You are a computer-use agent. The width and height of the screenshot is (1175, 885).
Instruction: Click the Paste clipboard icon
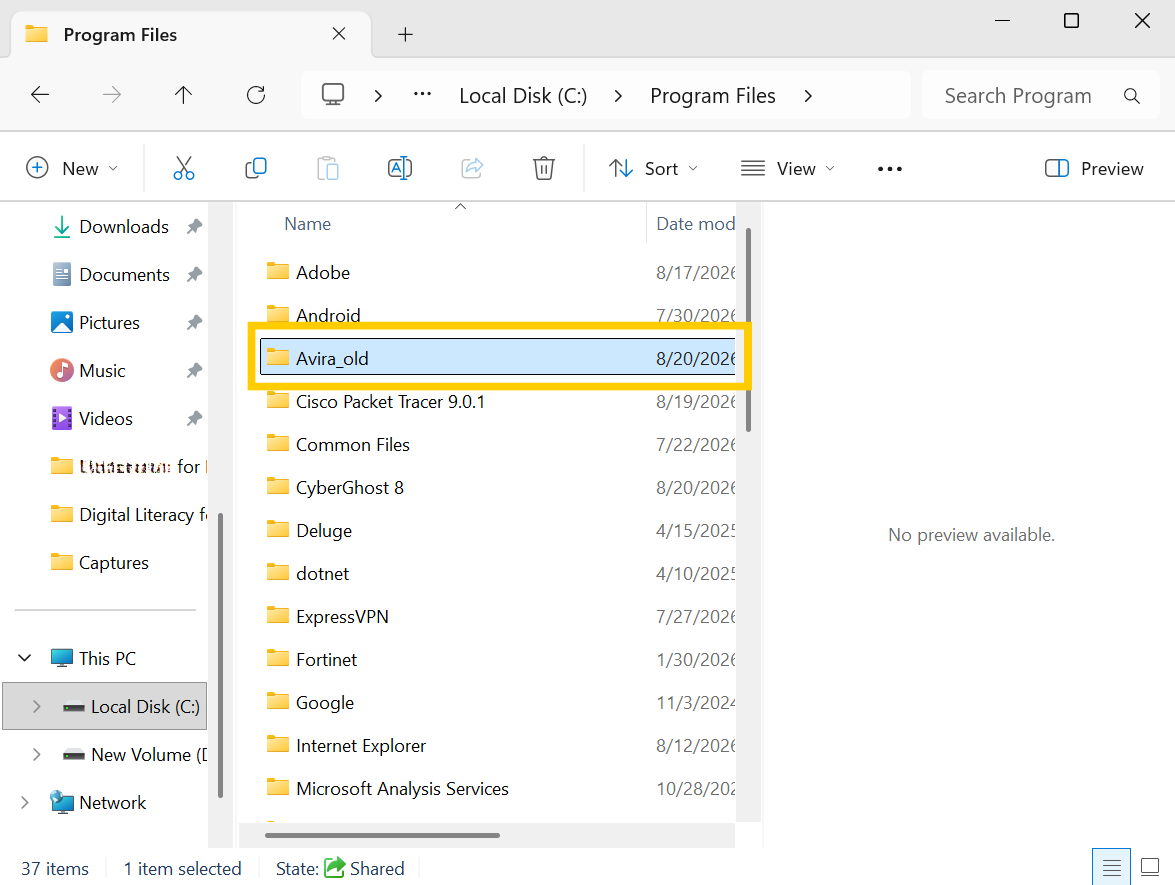(x=327, y=168)
